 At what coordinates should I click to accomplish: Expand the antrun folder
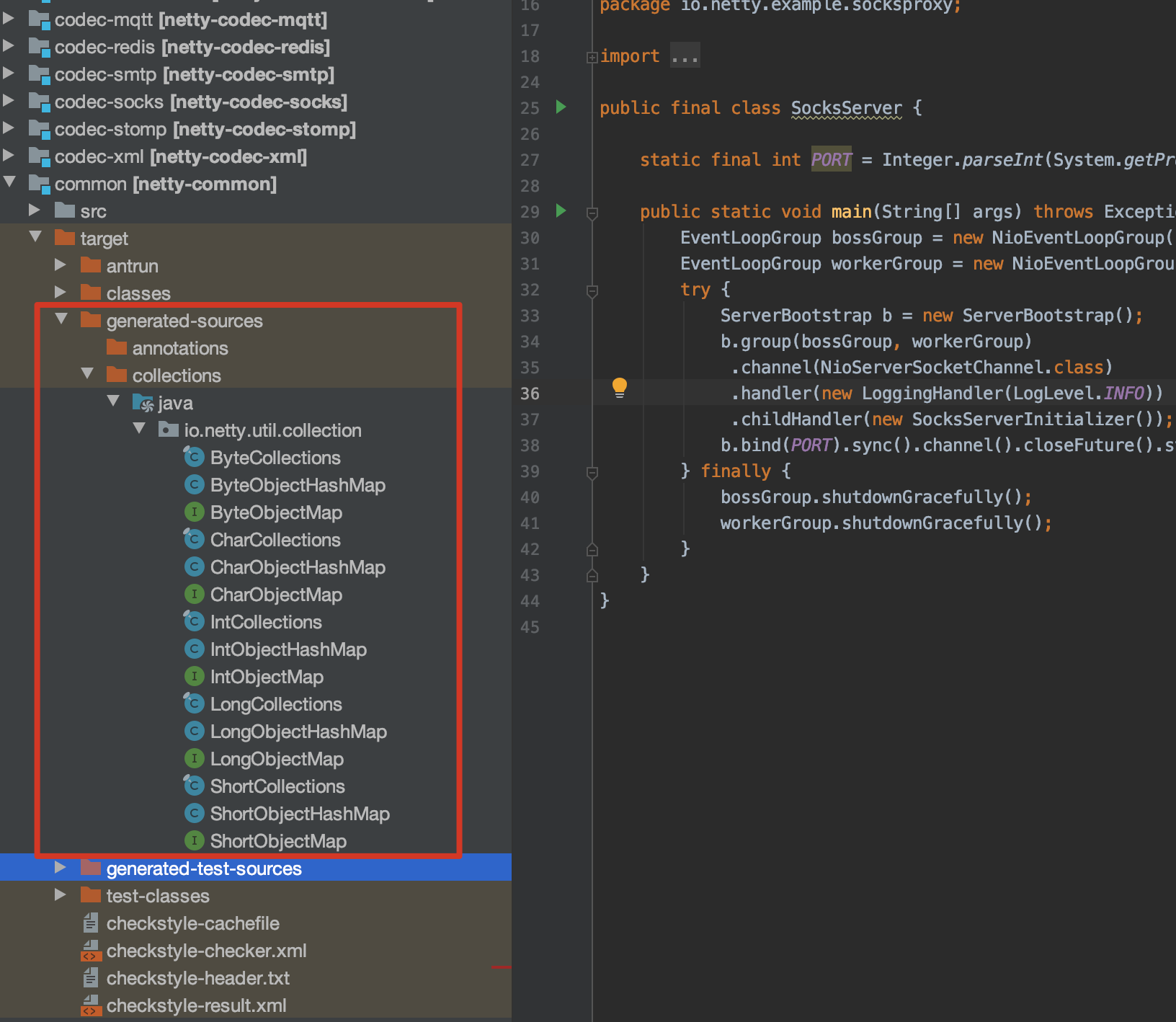tap(61, 265)
